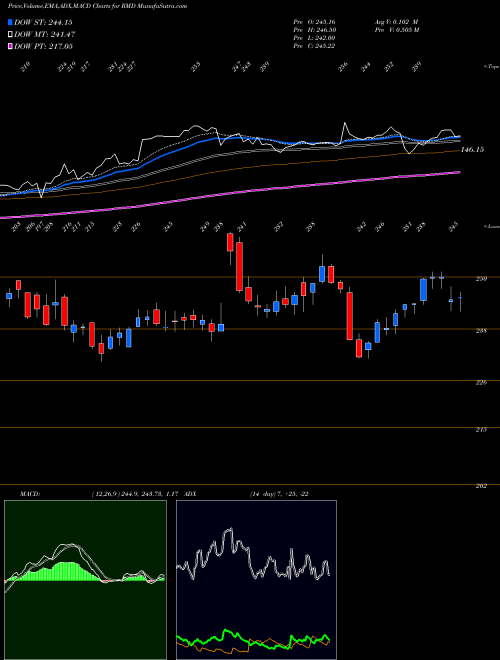Click the 'Avg V: 0.102 M' volume text

tap(396, 22)
